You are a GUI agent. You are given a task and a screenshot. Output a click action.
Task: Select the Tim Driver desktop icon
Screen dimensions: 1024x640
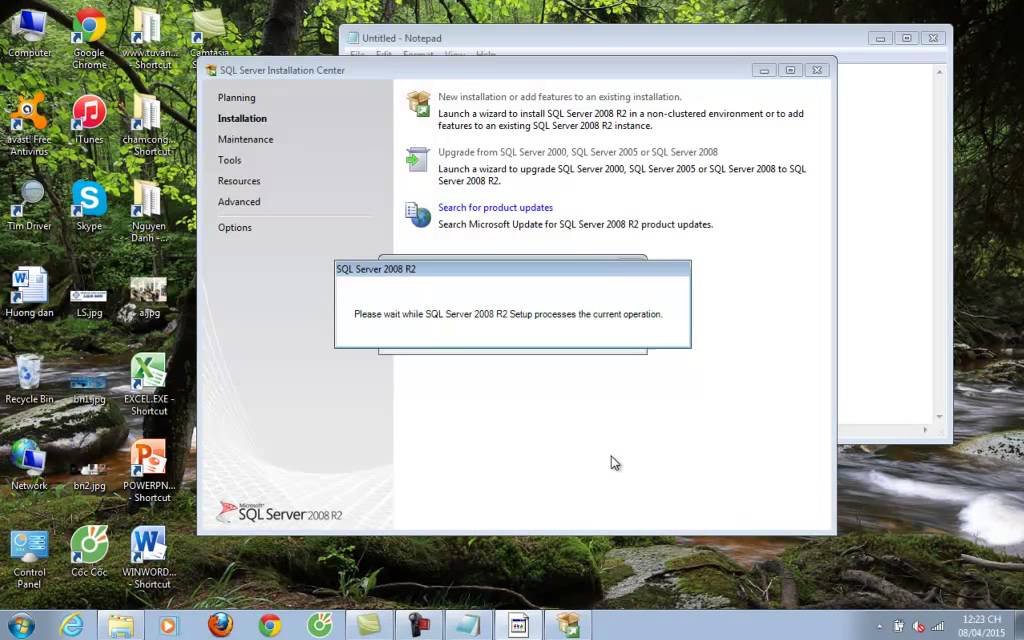(x=29, y=206)
